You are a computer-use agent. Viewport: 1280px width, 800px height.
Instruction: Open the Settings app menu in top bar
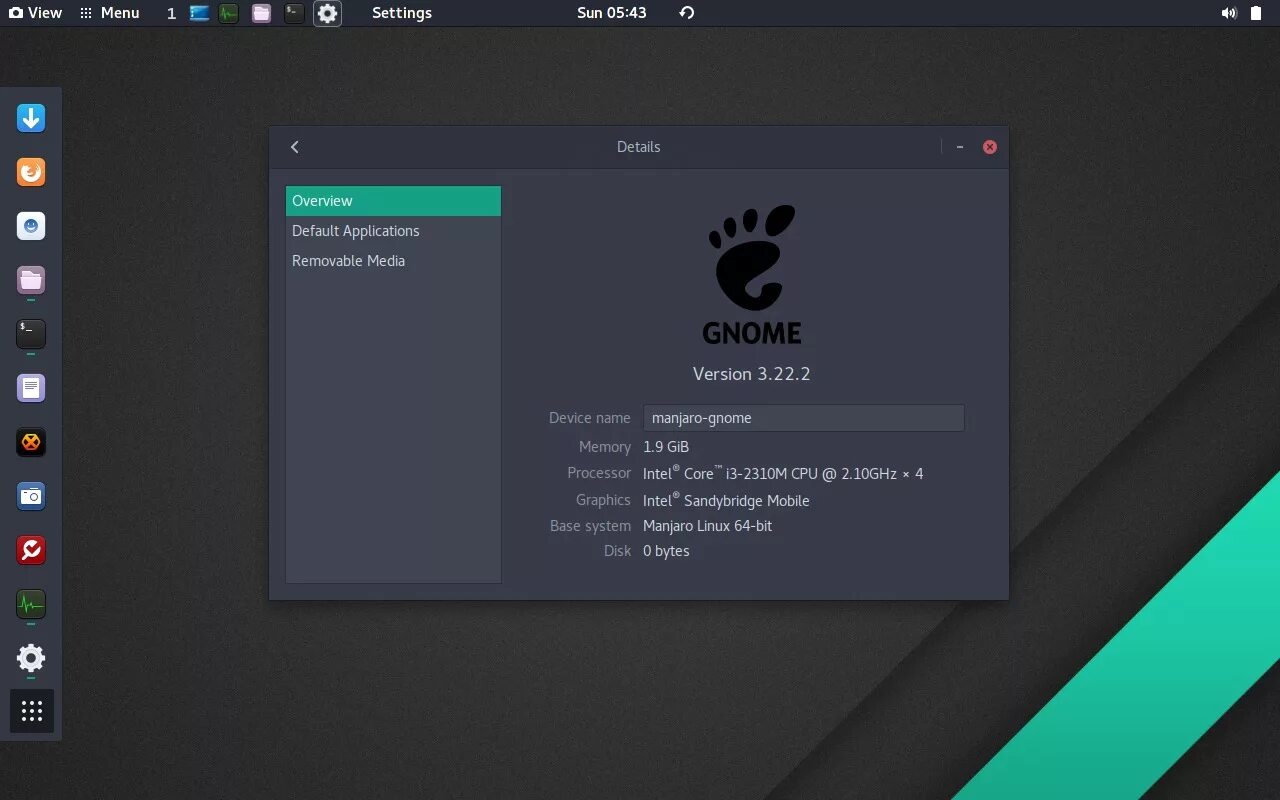click(x=402, y=13)
